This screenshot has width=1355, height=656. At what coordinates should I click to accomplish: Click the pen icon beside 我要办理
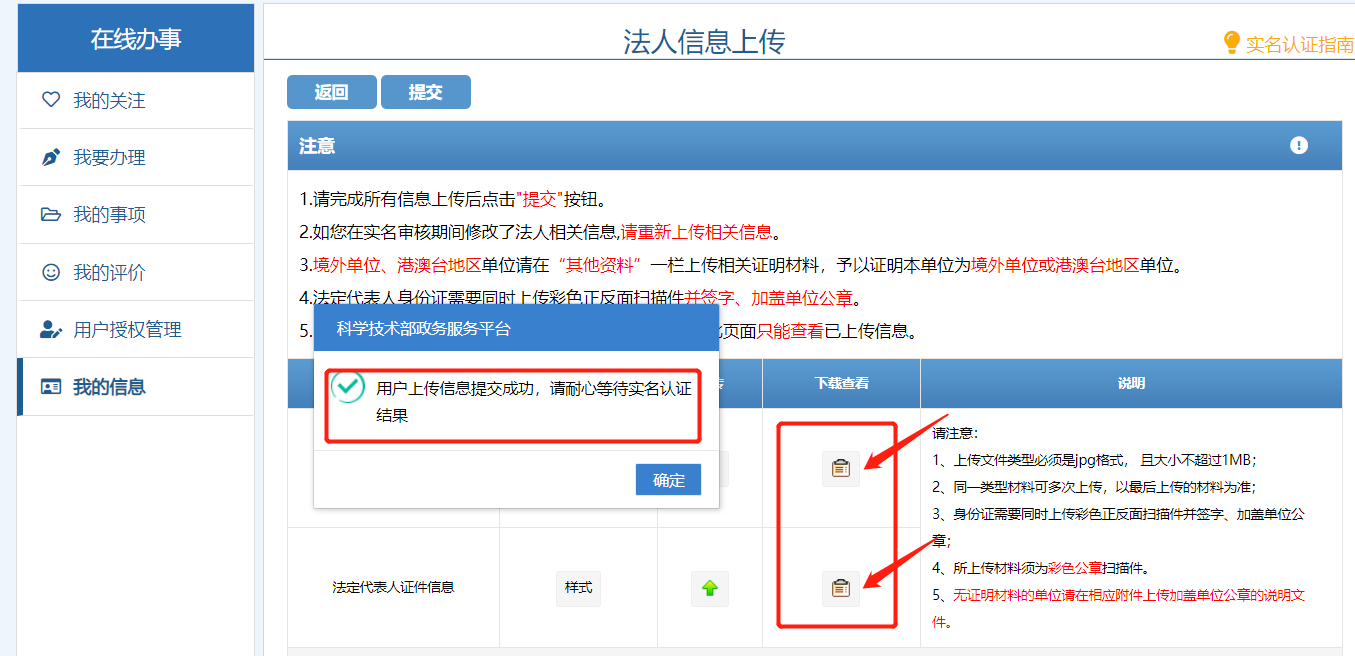51,158
